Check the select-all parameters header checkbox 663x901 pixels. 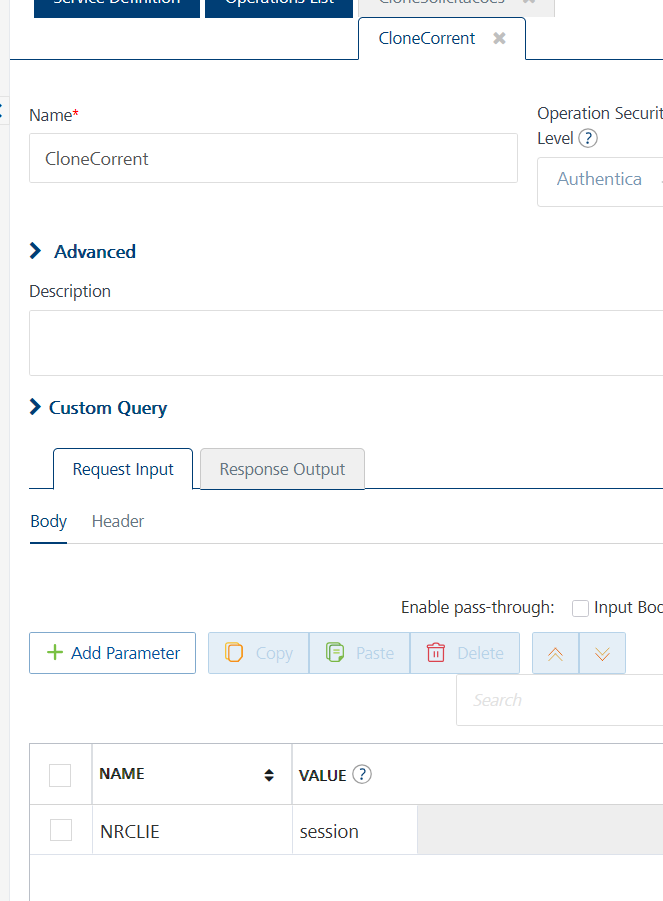pos(61,775)
